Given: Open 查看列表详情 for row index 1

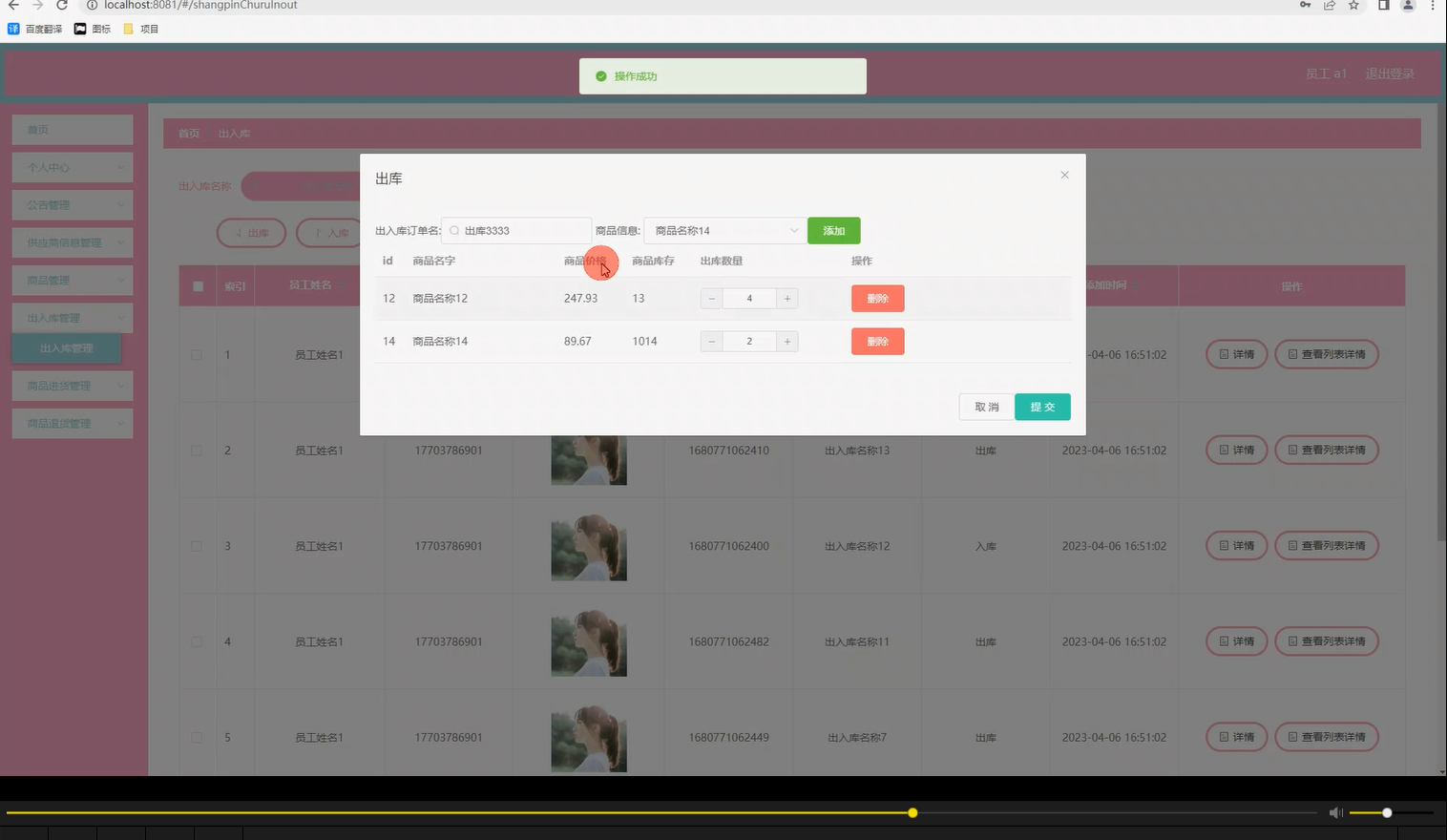Looking at the screenshot, I should [1327, 354].
